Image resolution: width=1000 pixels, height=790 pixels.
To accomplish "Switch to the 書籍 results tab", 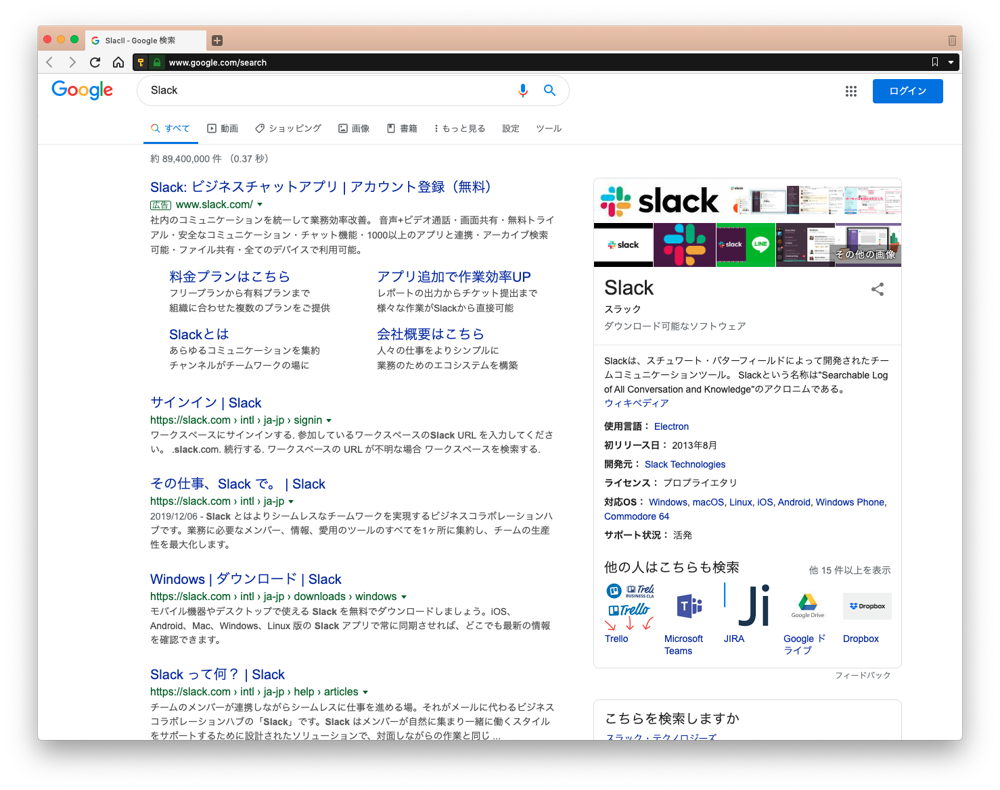I will 402,128.
